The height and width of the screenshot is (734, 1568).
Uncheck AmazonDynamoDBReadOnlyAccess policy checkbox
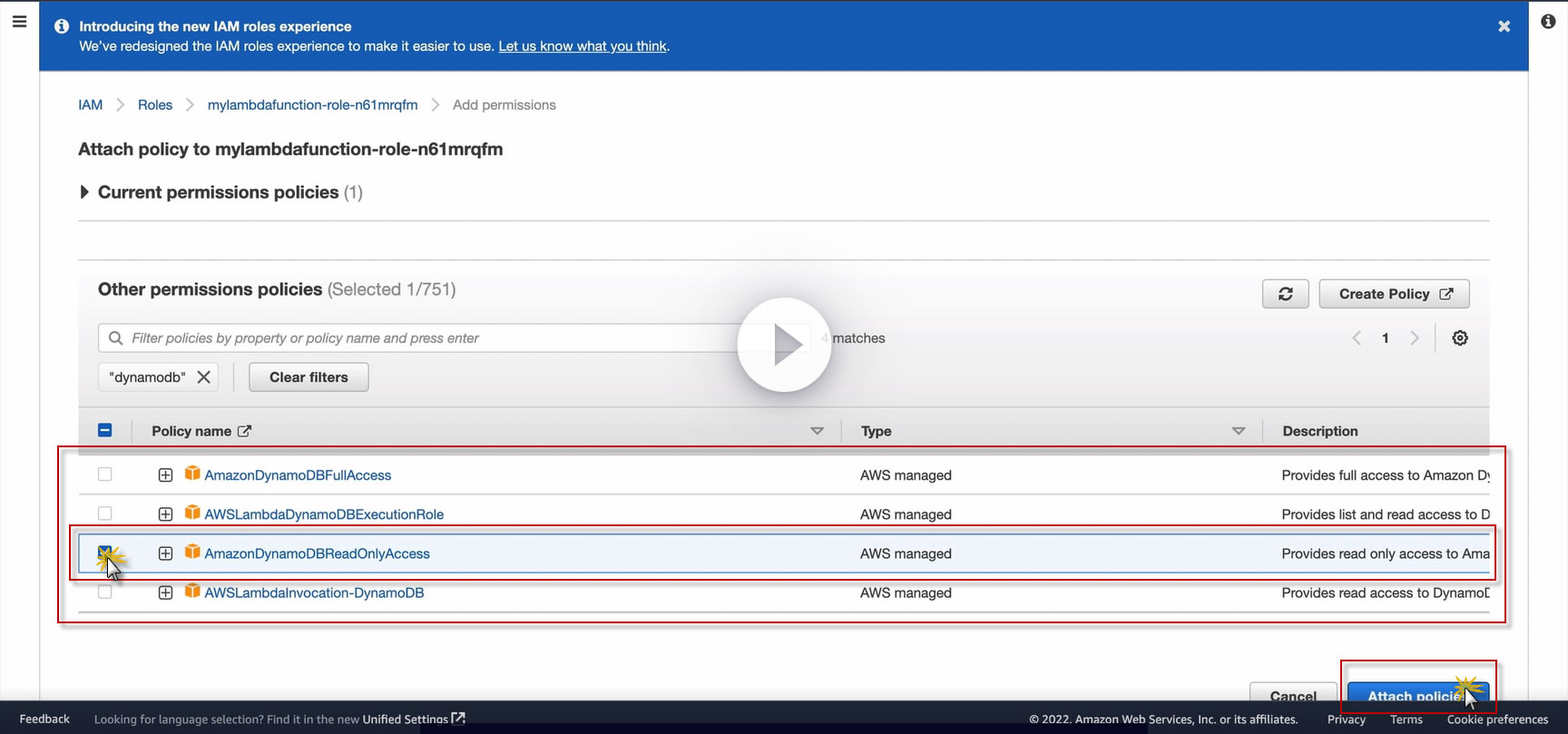coord(105,553)
